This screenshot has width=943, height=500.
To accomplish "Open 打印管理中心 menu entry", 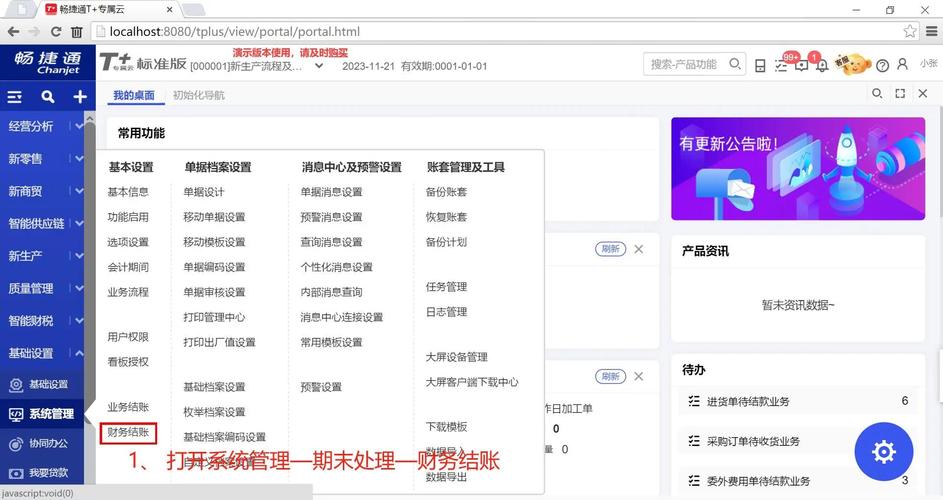I will (214, 317).
